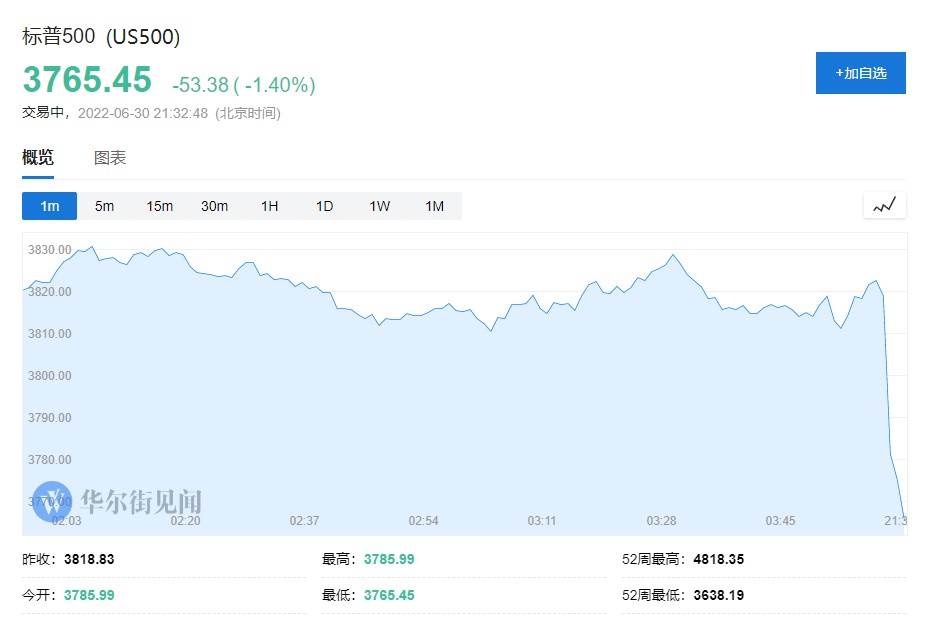Choose the 15m interval
Screen dimensions: 927x629
tap(160, 206)
